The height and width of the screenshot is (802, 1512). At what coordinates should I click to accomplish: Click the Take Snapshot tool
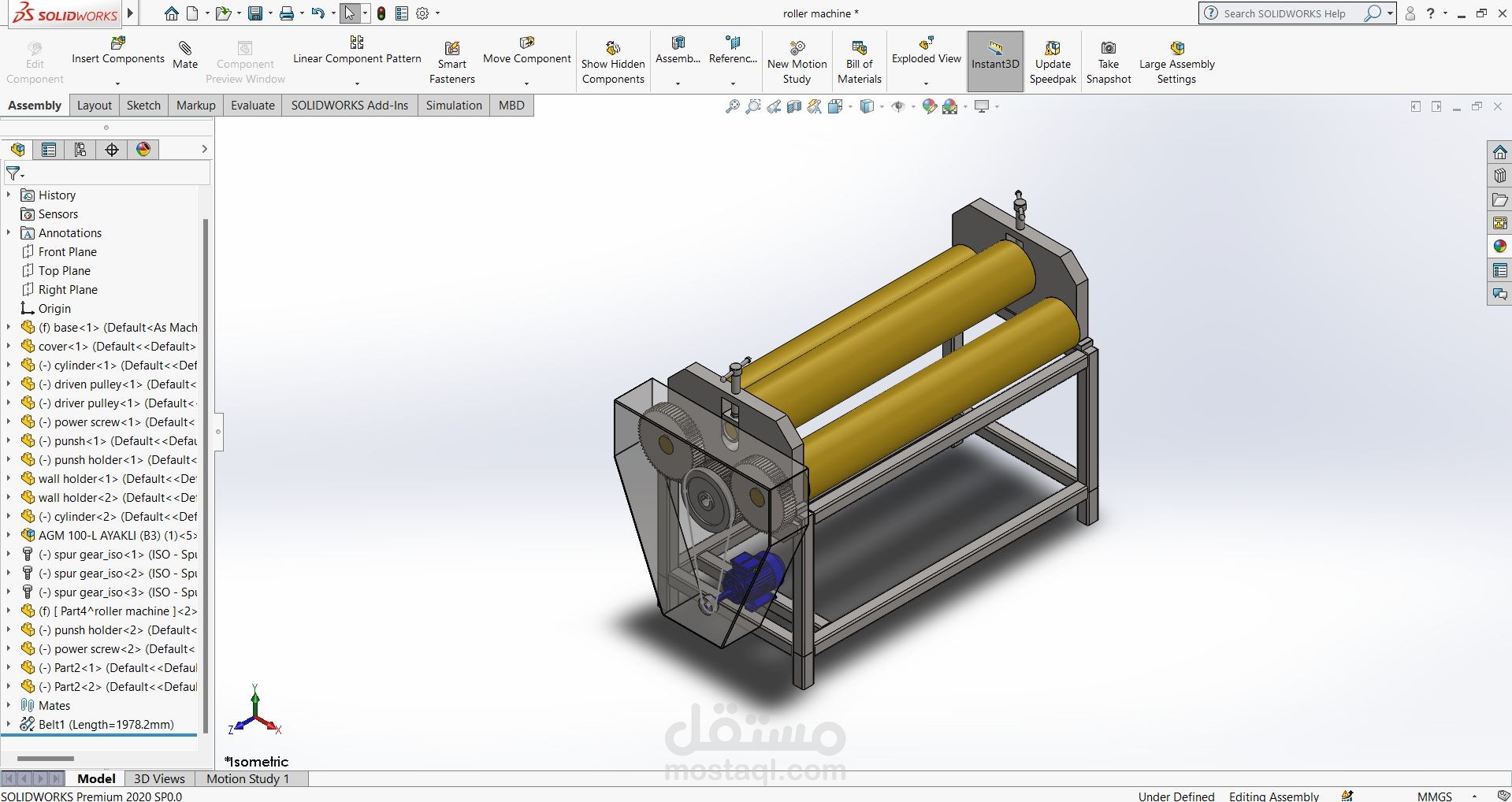[x=1109, y=59]
